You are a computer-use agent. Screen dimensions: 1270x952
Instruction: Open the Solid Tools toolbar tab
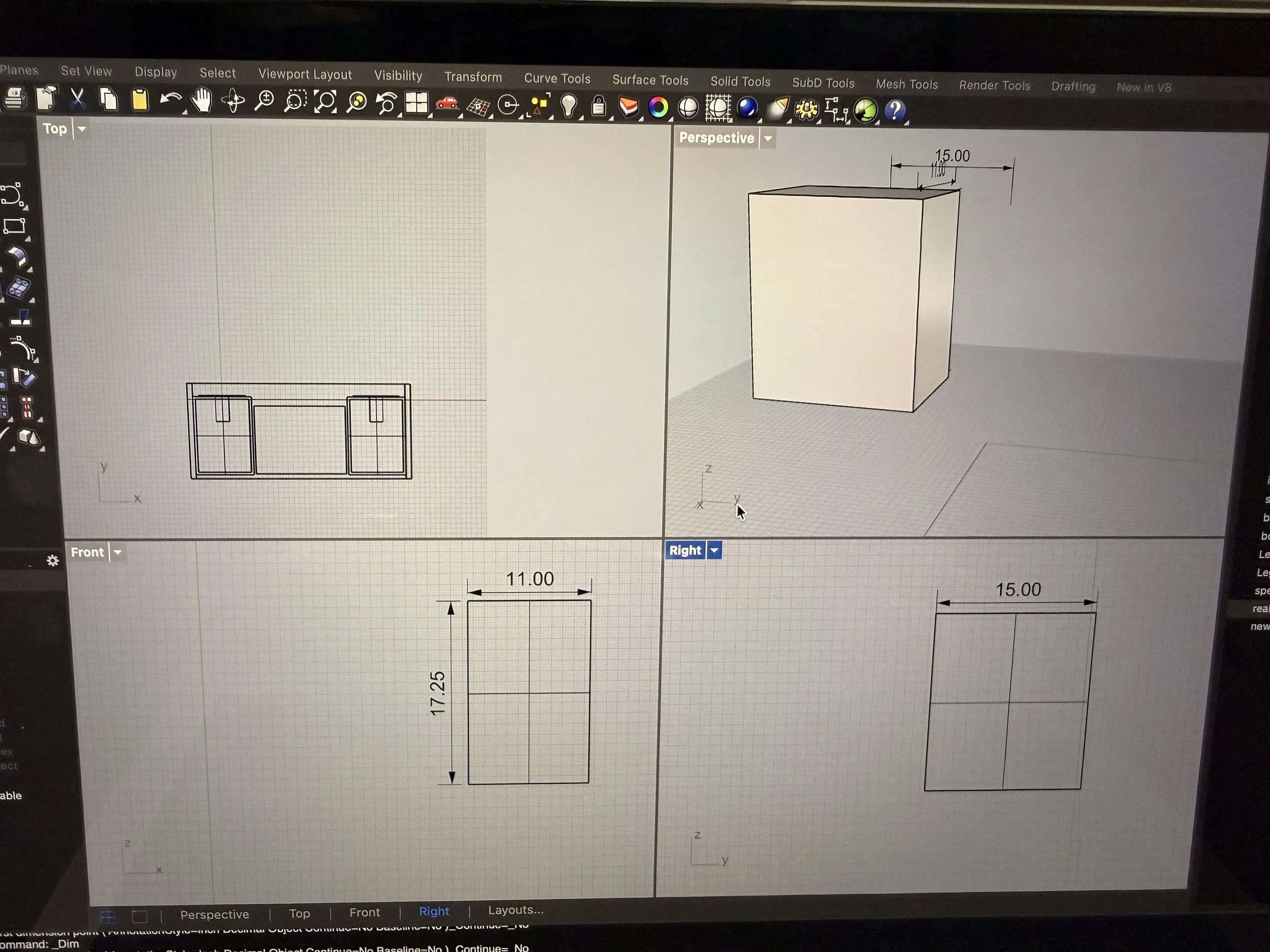tap(740, 81)
